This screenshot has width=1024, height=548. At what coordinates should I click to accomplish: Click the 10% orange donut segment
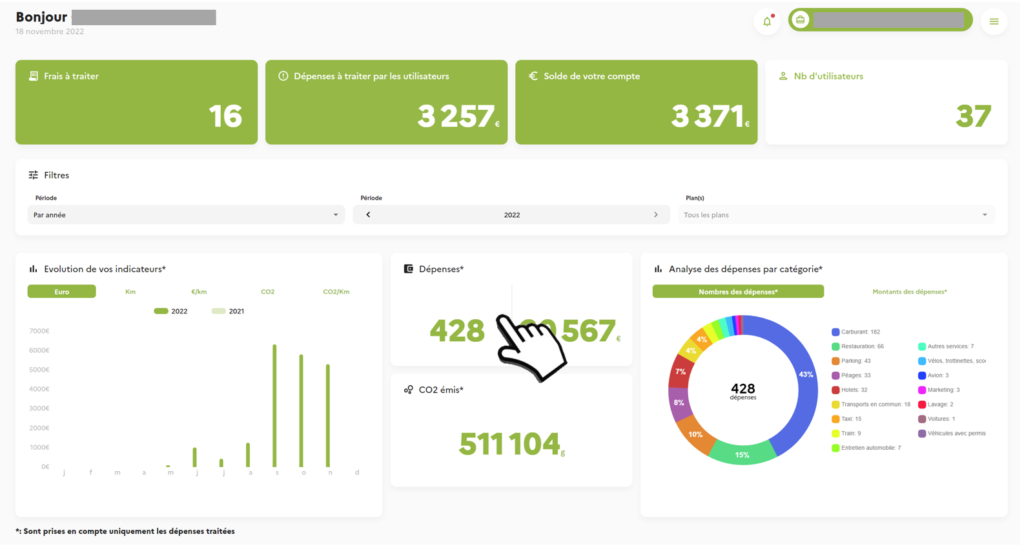pos(696,434)
